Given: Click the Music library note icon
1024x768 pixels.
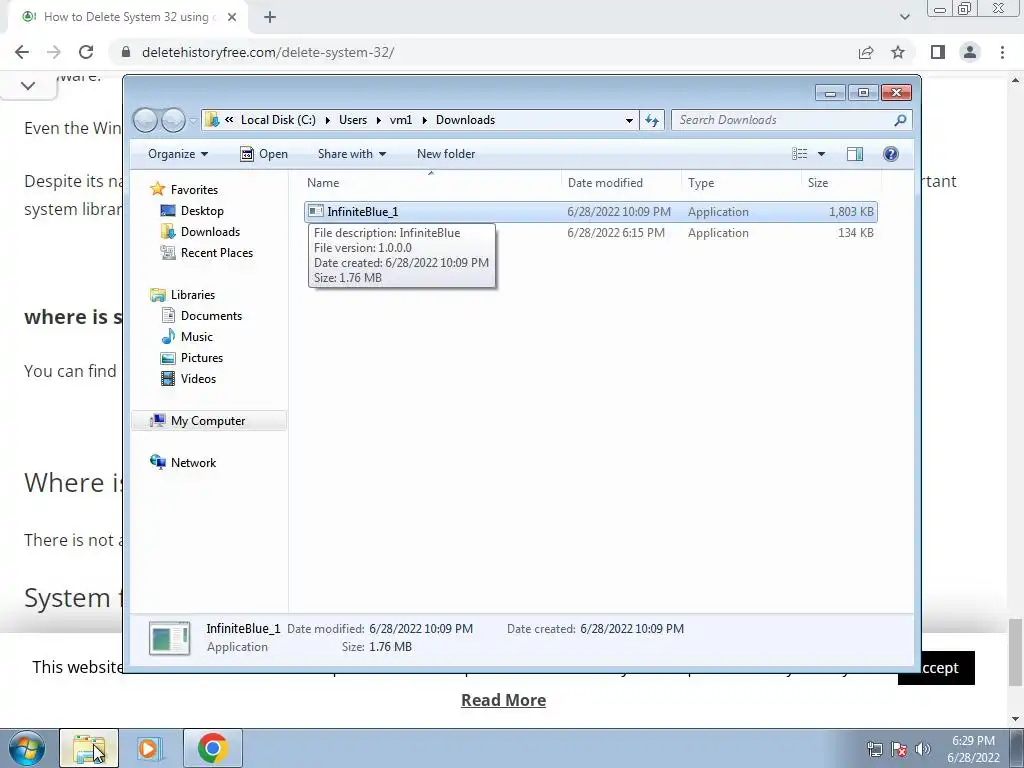Looking at the screenshot, I should [x=168, y=336].
